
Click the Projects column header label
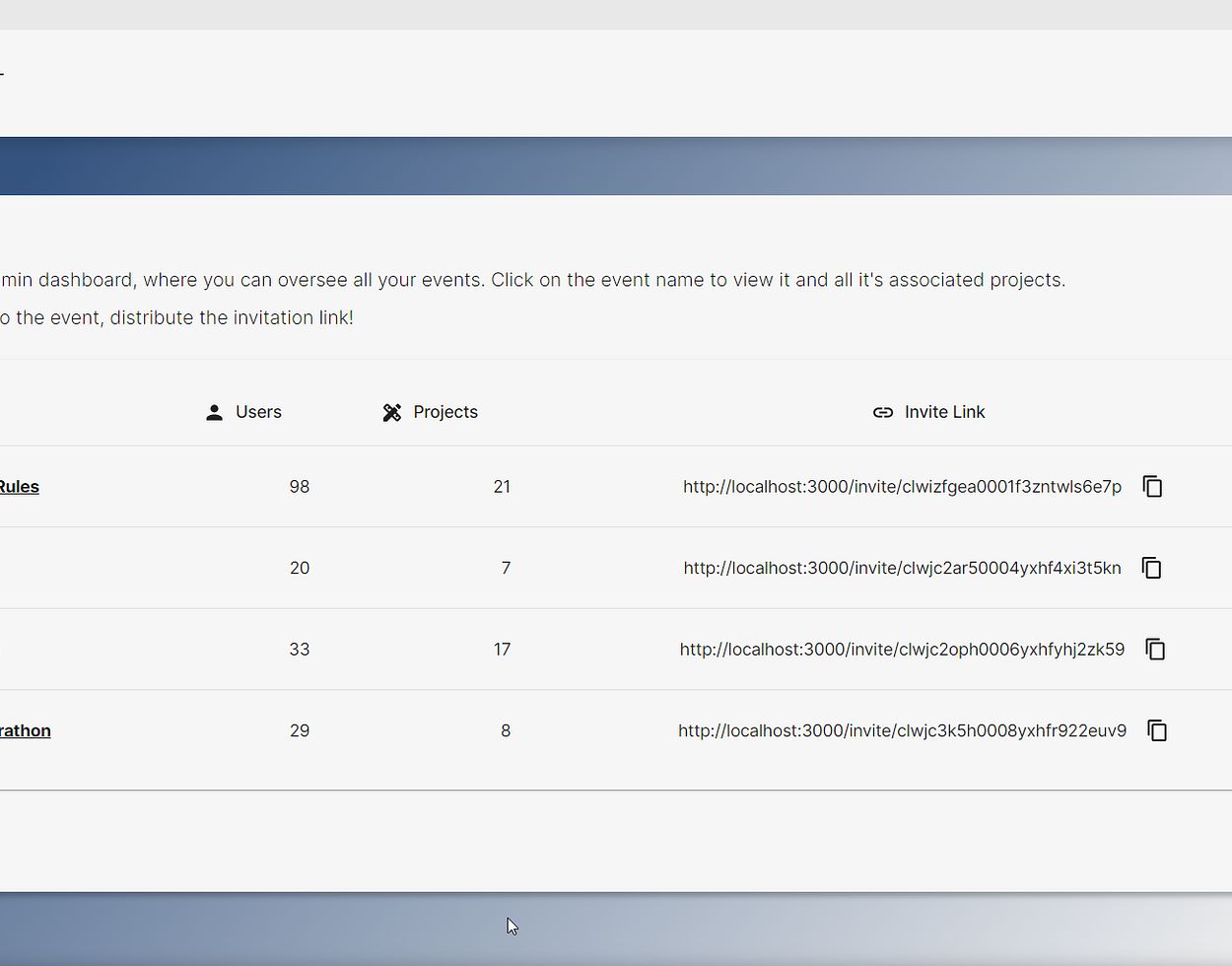point(445,412)
